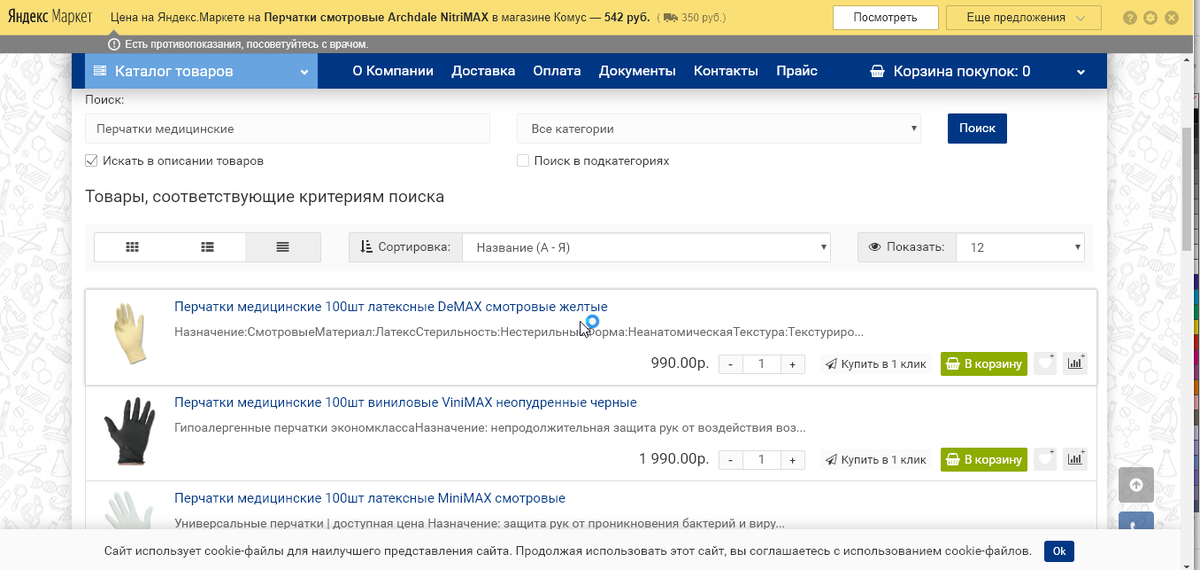1200x570 pixels.
Task: Click the price 1 990.00р.
Action: tap(674, 460)
